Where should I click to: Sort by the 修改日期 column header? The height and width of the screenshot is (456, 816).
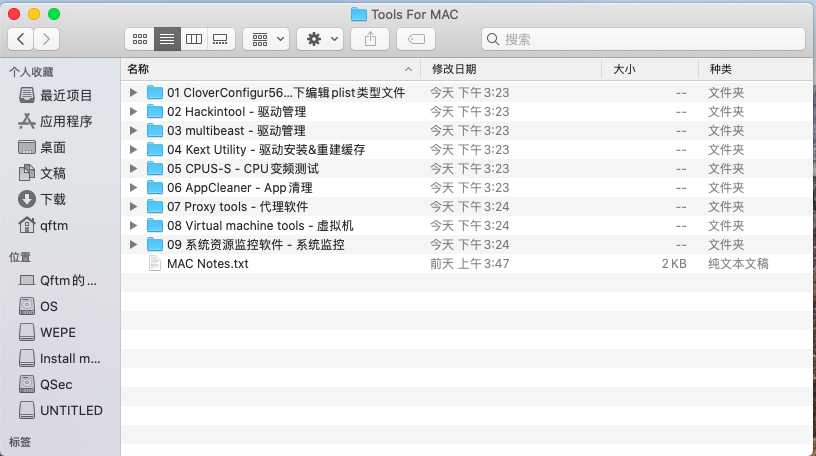511,69
